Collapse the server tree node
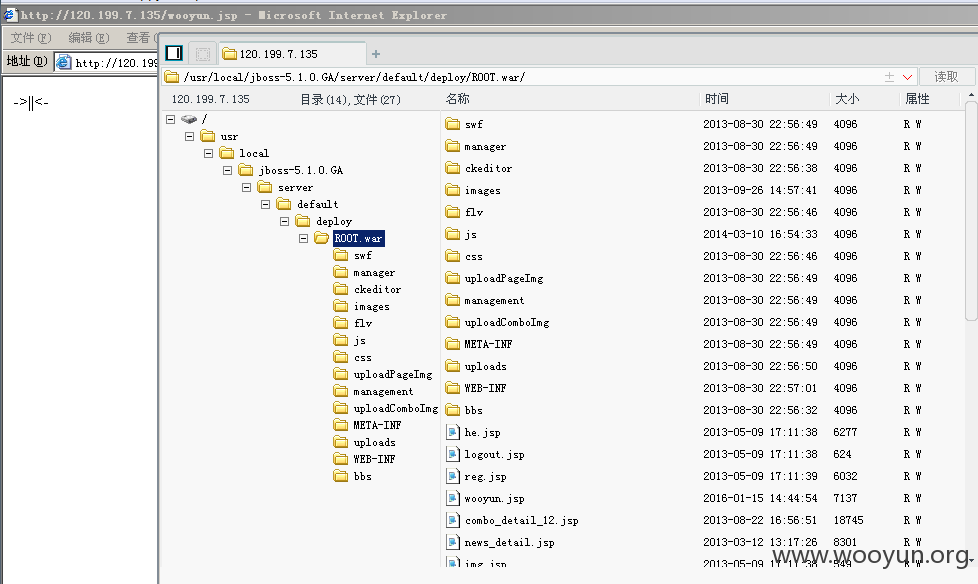 point(246,187)
